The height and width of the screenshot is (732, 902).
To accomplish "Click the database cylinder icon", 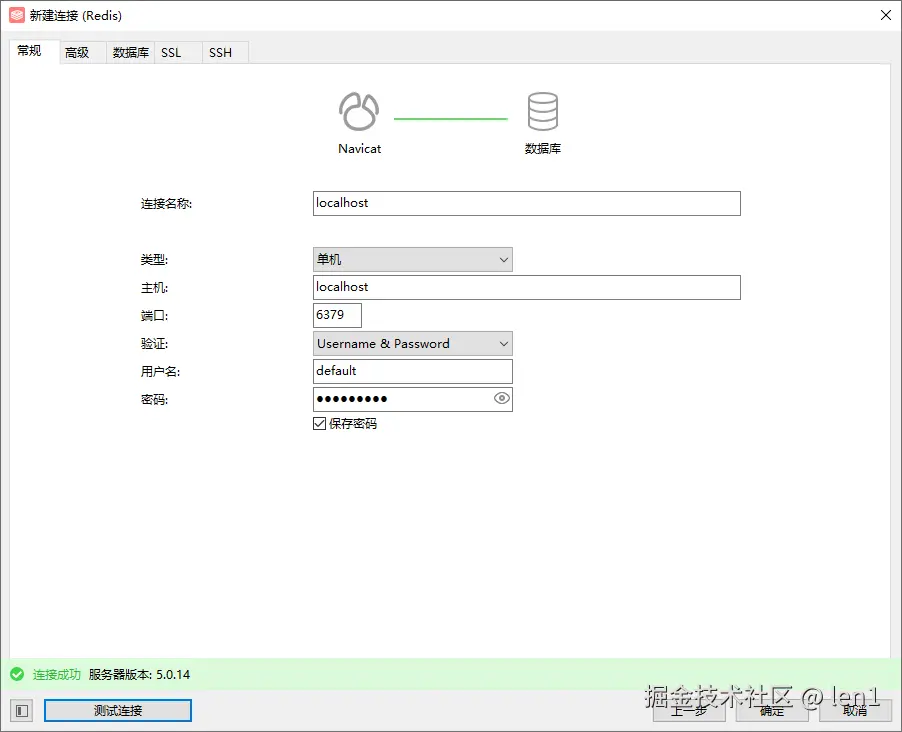I will [x=542, y=112].
